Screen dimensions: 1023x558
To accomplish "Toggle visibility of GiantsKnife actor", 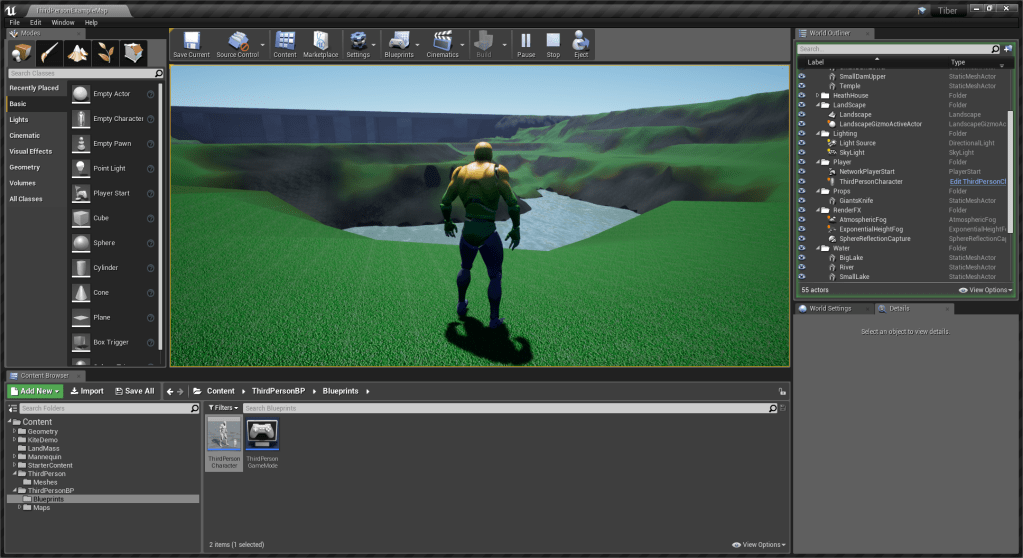I will pos(801,201).
